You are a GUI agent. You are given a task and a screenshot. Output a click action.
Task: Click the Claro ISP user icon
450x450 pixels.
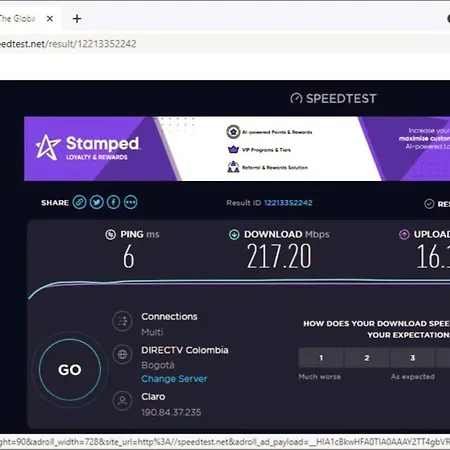coord(122,400)
